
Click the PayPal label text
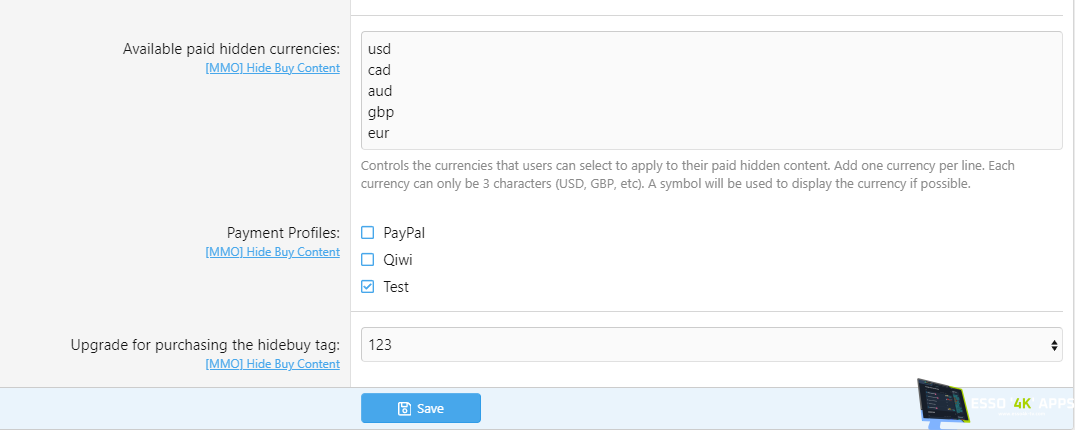[x=404, y=233]
